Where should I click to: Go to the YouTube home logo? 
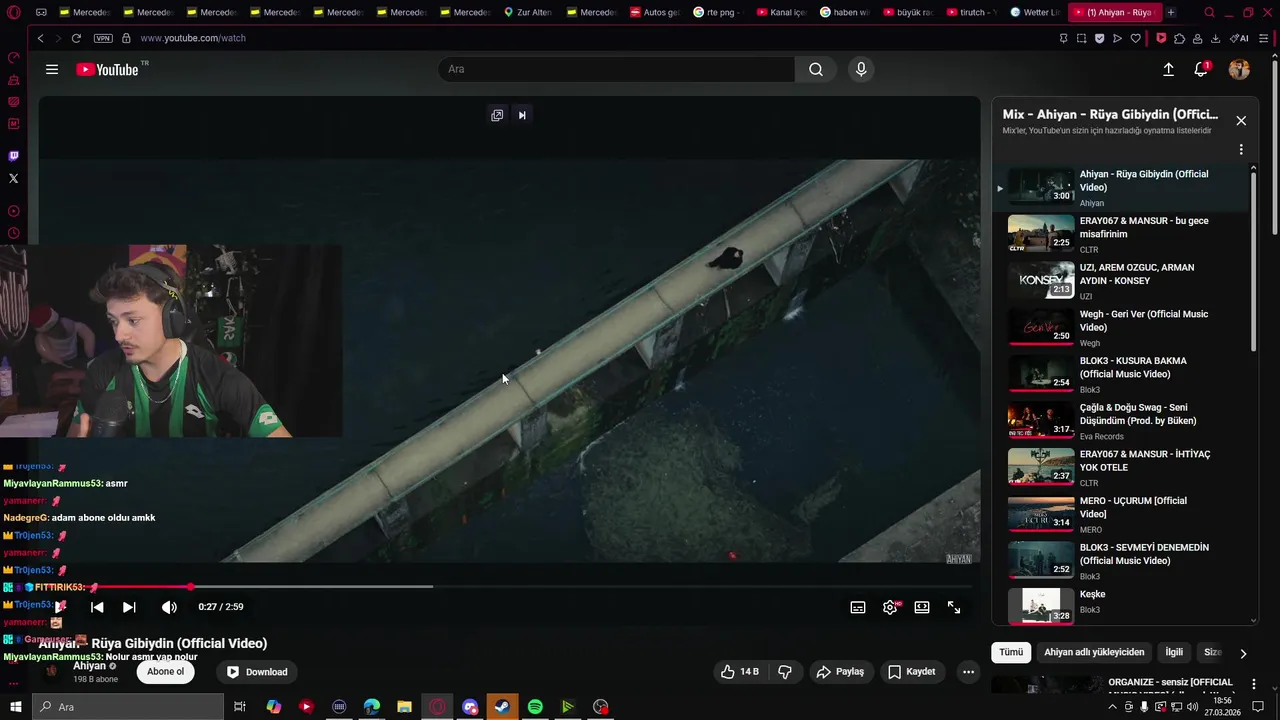coord(108,69)
